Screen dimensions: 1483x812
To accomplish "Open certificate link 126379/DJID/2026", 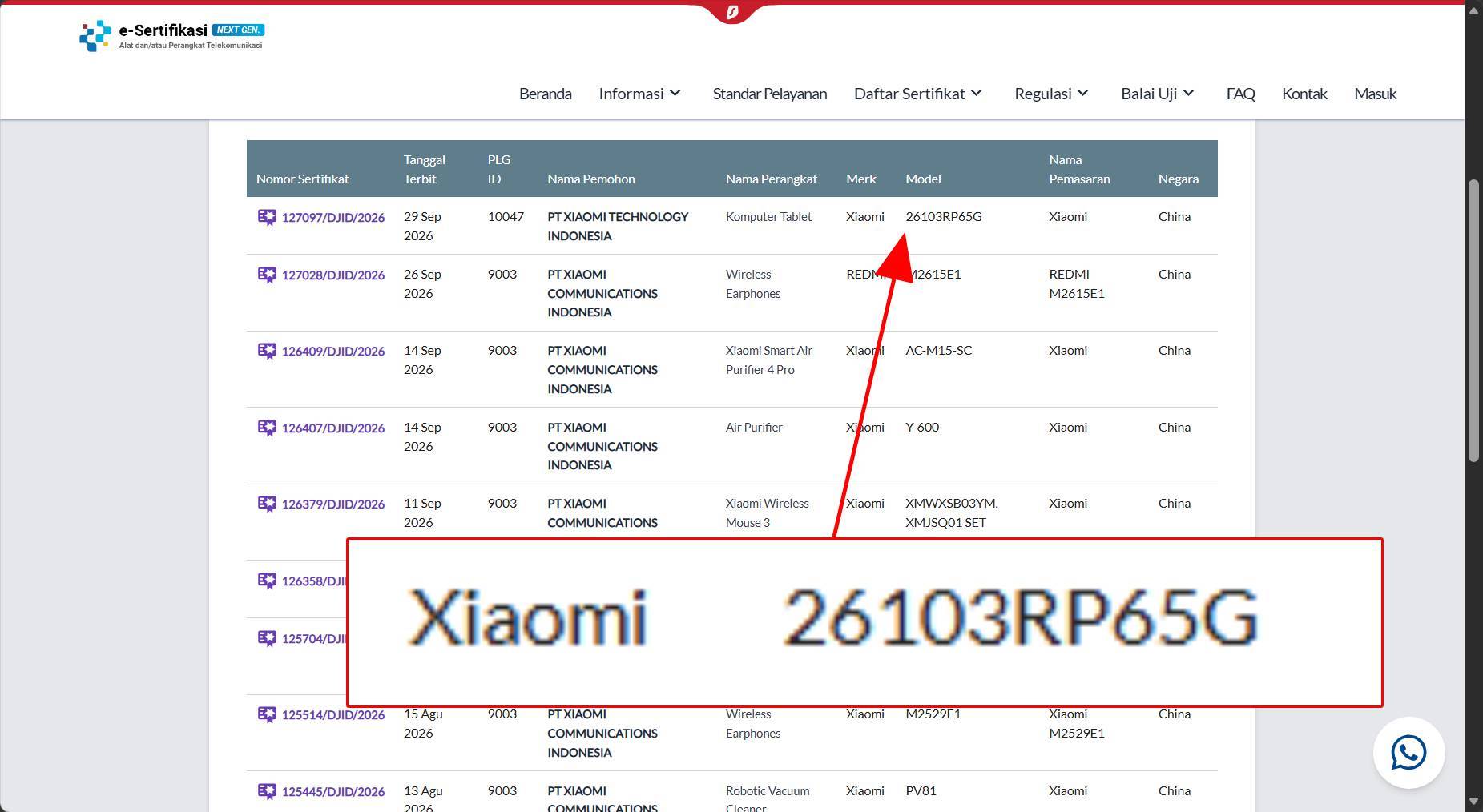I will point(333,504).
